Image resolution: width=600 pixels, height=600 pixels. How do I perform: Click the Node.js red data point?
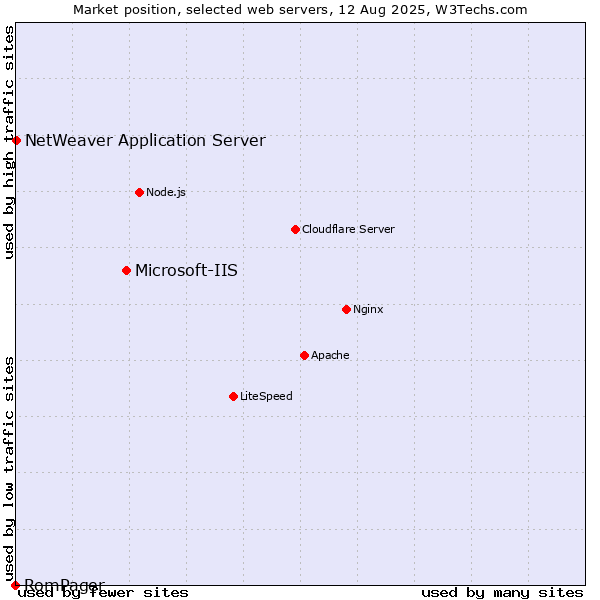click(x=140, y=192)
